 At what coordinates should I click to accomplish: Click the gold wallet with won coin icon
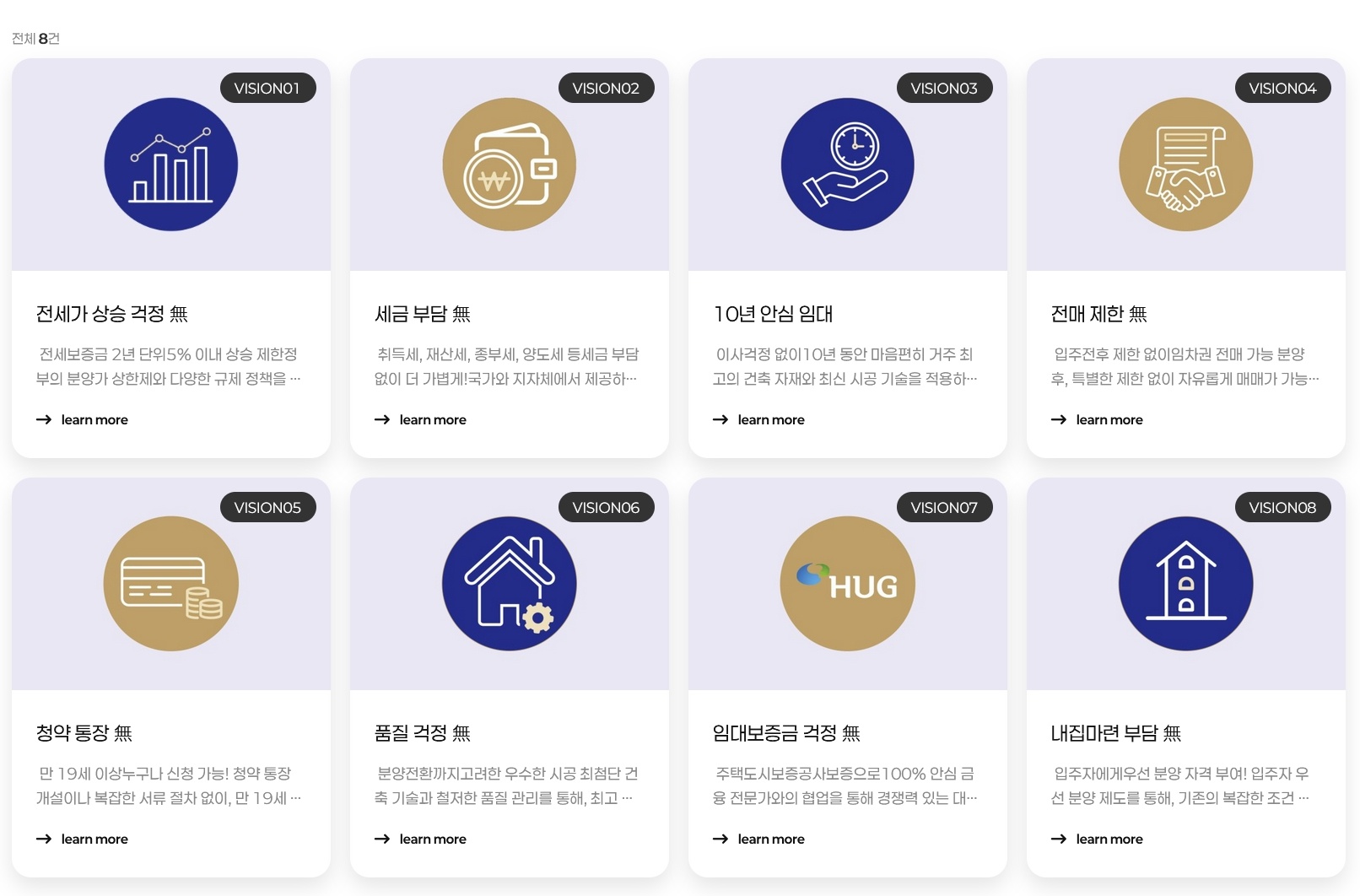[x=510, y=165]
